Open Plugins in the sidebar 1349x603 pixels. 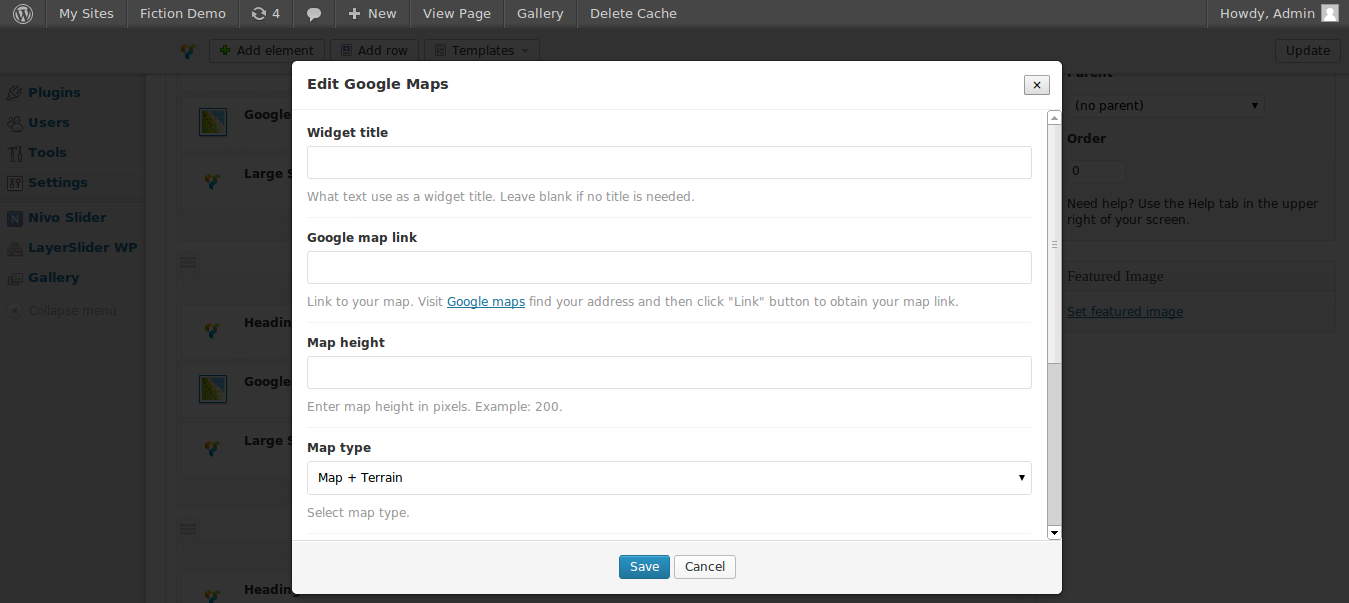tap(54, 93)
